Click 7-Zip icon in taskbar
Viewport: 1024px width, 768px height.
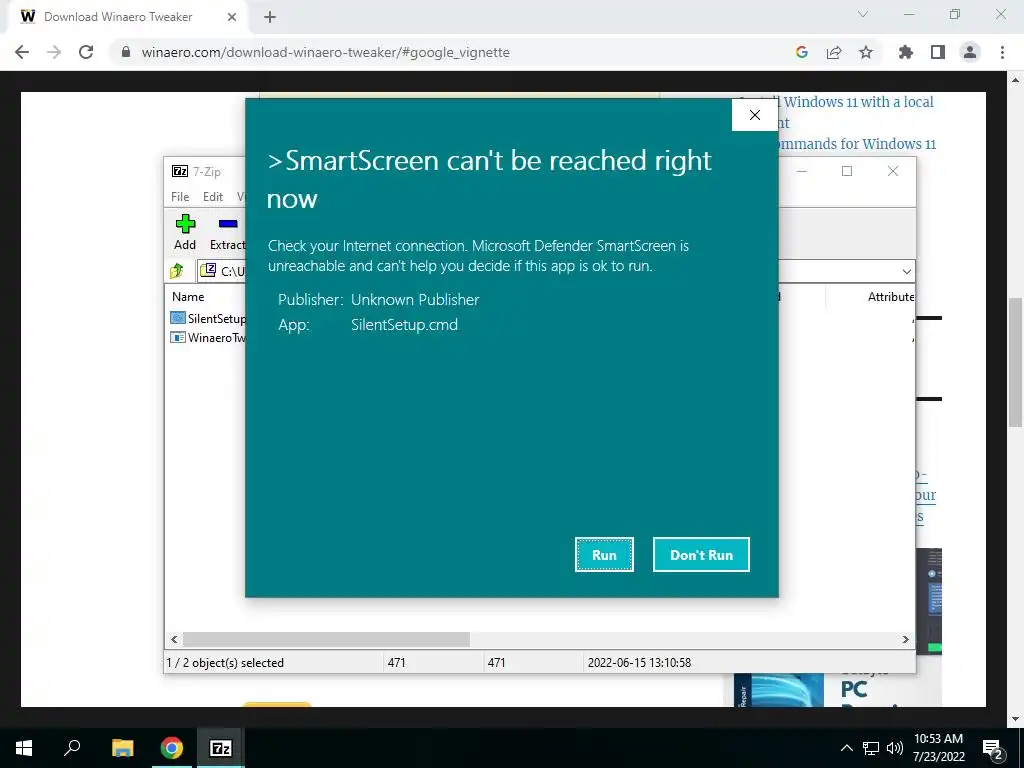221,748
